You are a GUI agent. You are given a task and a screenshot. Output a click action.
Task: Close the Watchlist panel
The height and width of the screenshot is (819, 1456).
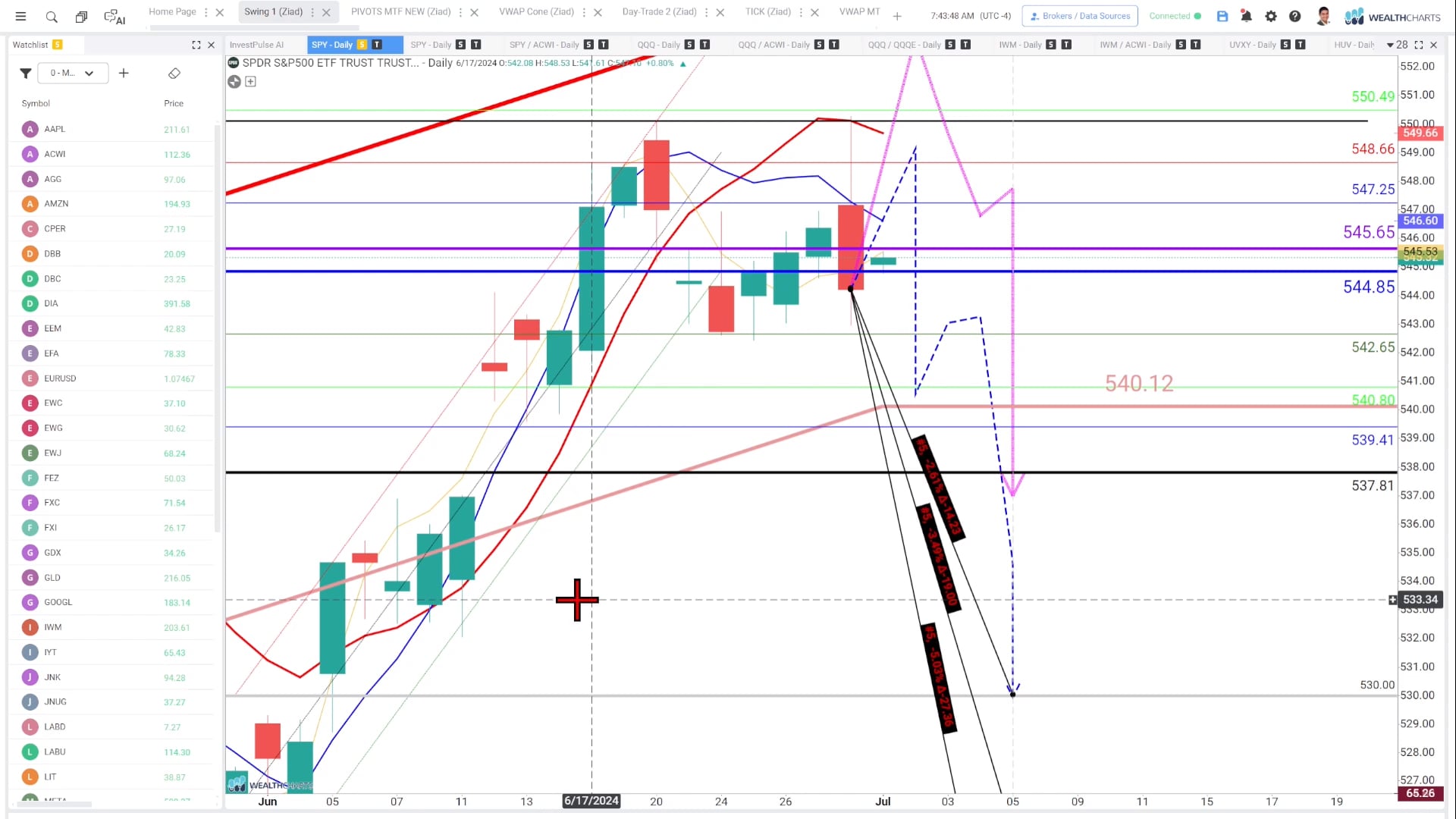[x=212, y=45]
